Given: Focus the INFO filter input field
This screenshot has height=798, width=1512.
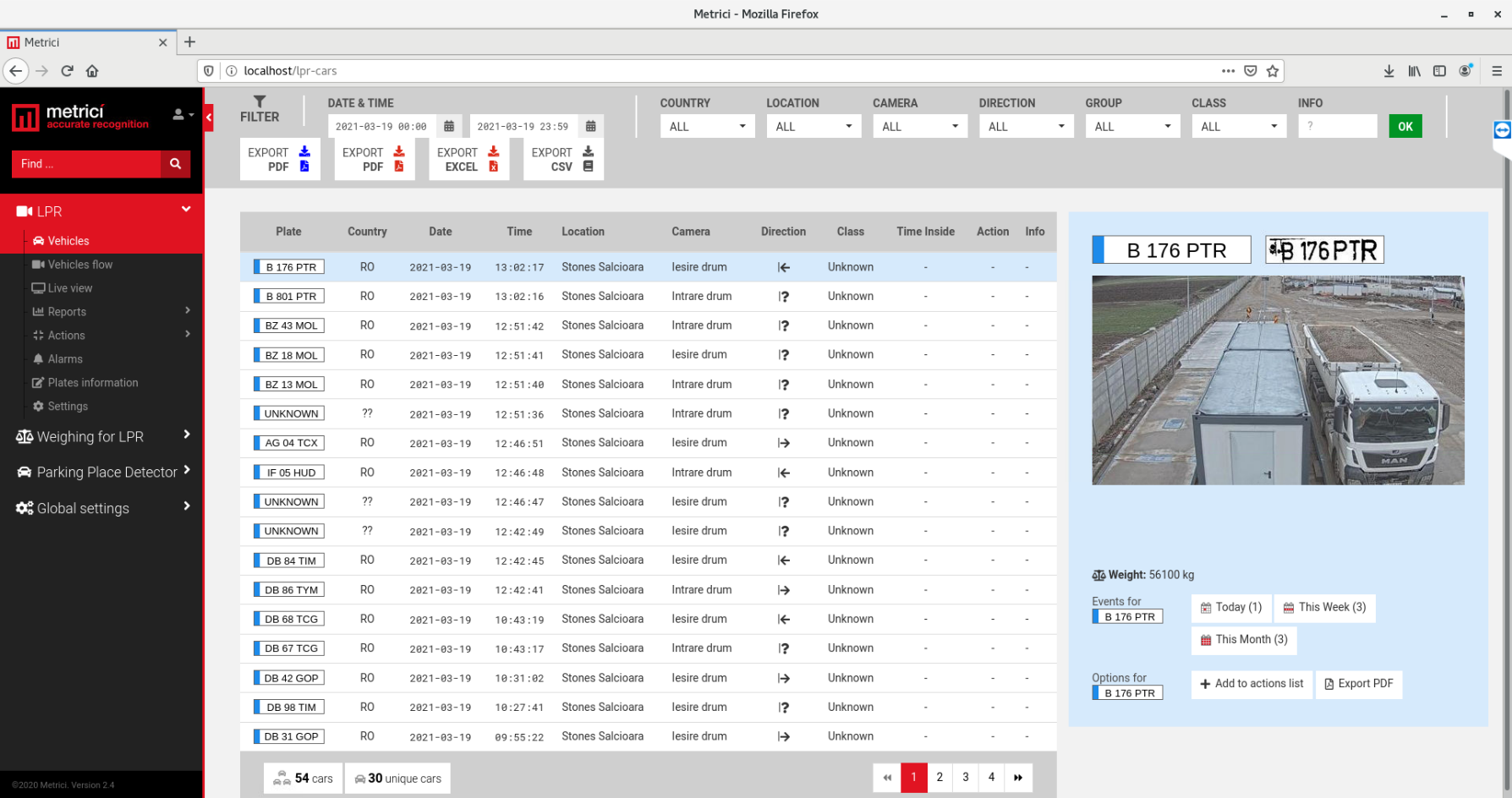Looking at the screenshot, I should (1338, 126).
